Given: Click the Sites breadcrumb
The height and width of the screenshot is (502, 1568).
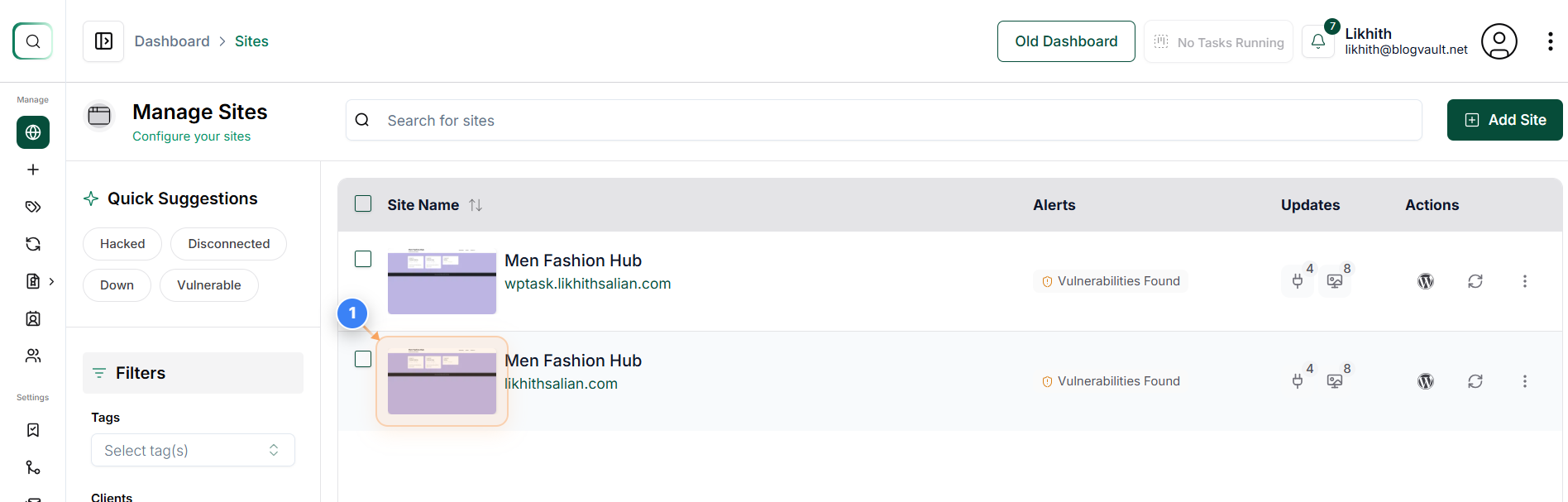Looking at the screenshot, I should click(x=251, y=41).
